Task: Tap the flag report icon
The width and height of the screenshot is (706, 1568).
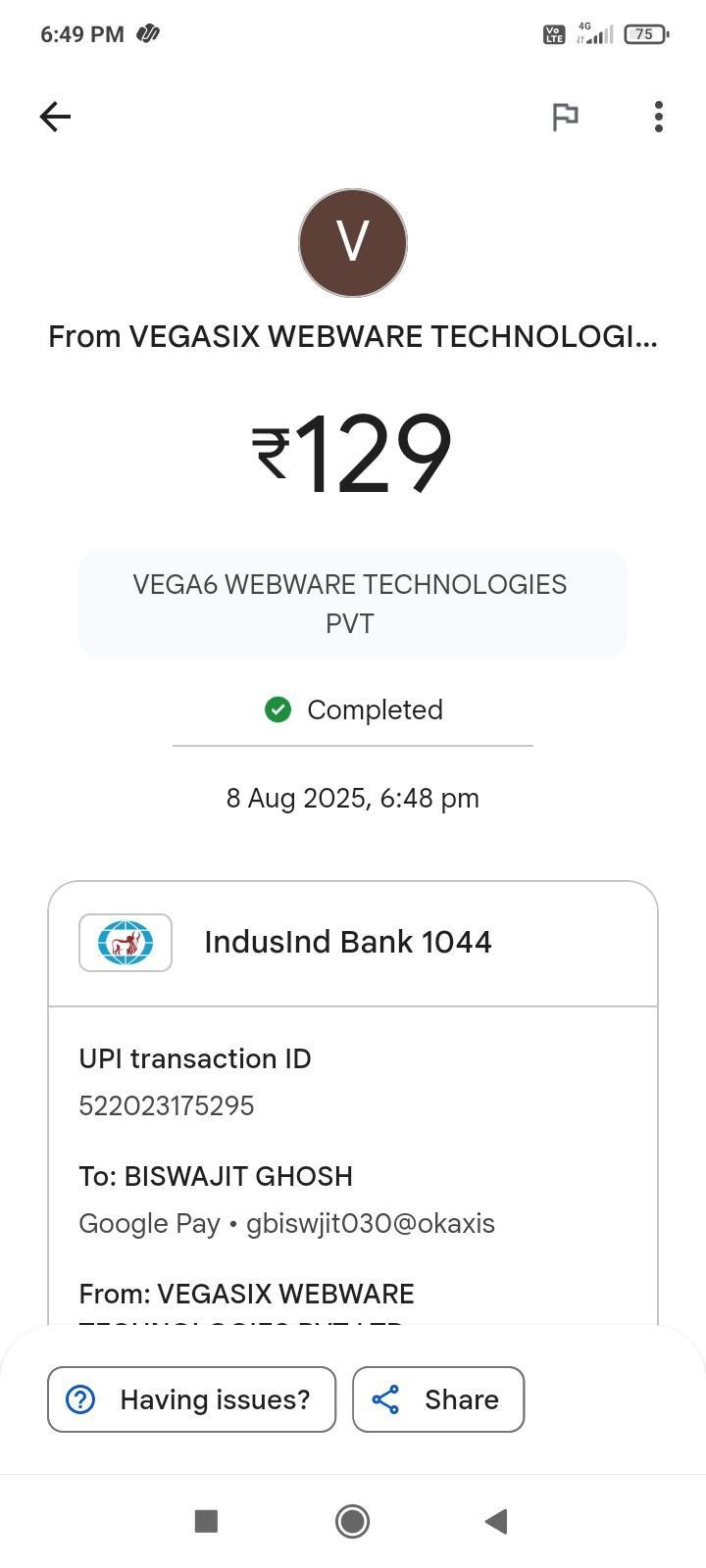Action: [x=565, y=117]
